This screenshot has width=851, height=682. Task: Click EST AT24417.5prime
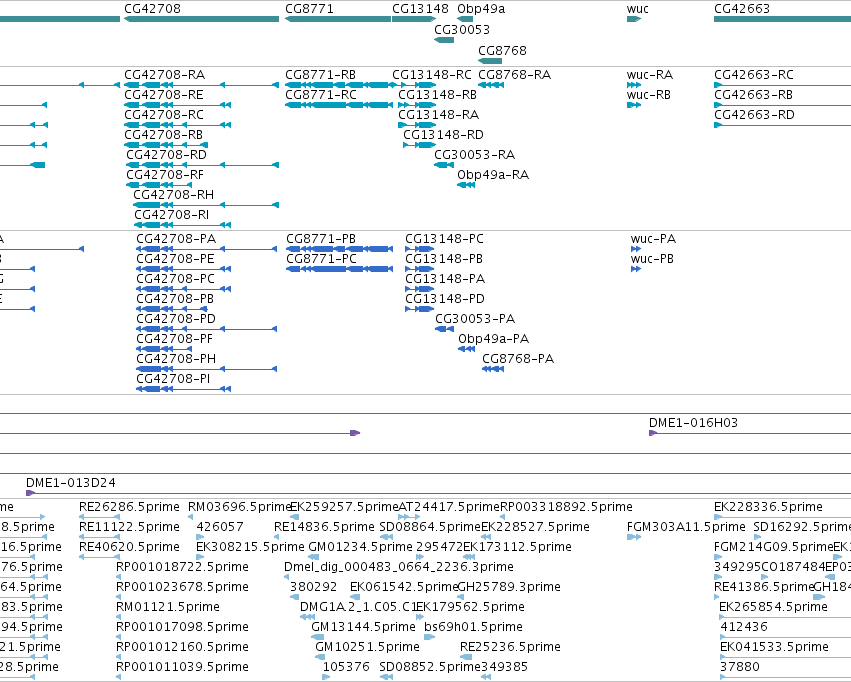click(x=409, y=517)
